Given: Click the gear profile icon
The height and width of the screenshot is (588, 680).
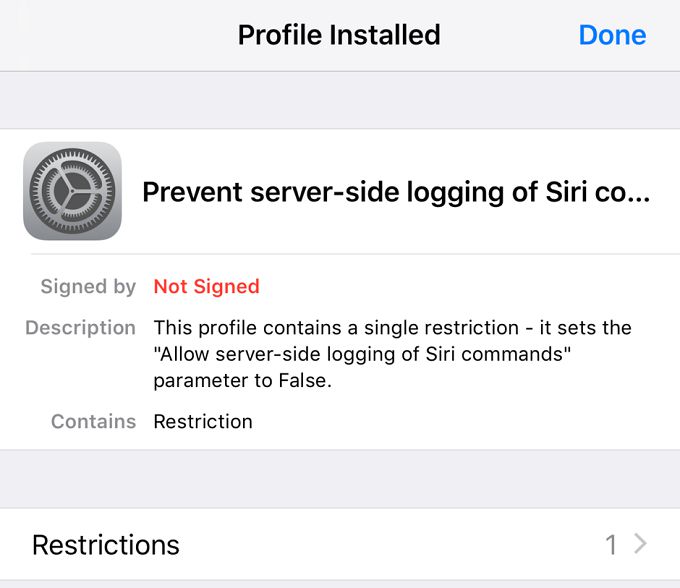Looking at the screenshot, I should pyautogui.click(x=72, y=191).
